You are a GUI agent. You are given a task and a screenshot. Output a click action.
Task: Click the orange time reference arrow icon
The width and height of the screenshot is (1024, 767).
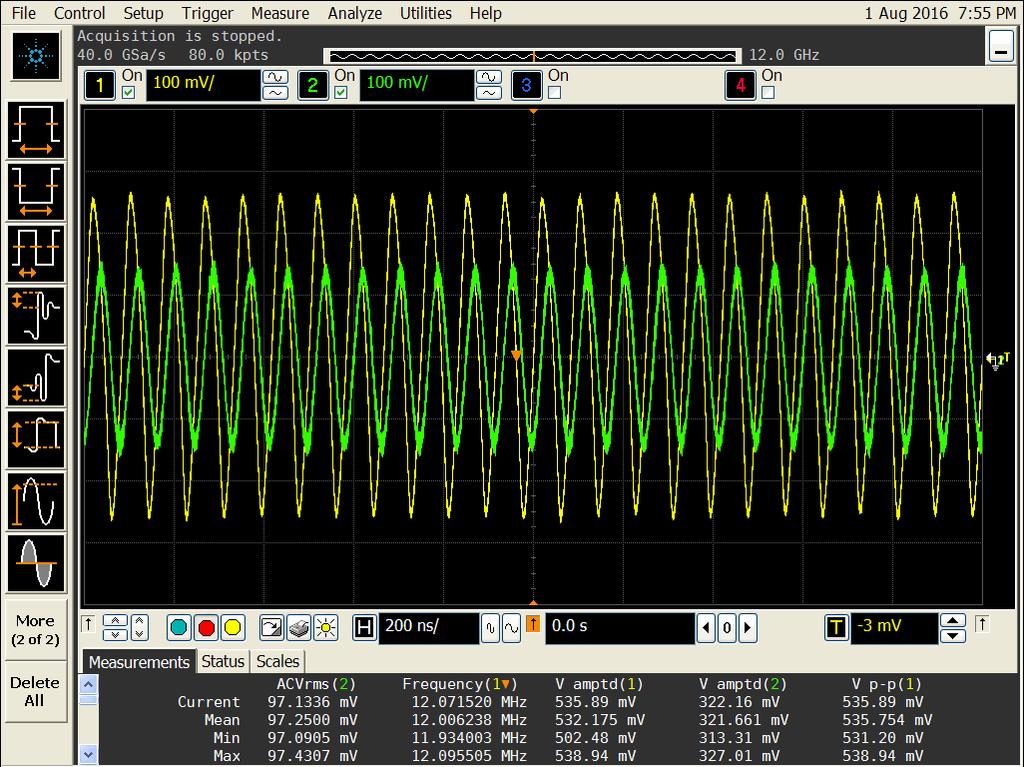click(x=533, y=624)
